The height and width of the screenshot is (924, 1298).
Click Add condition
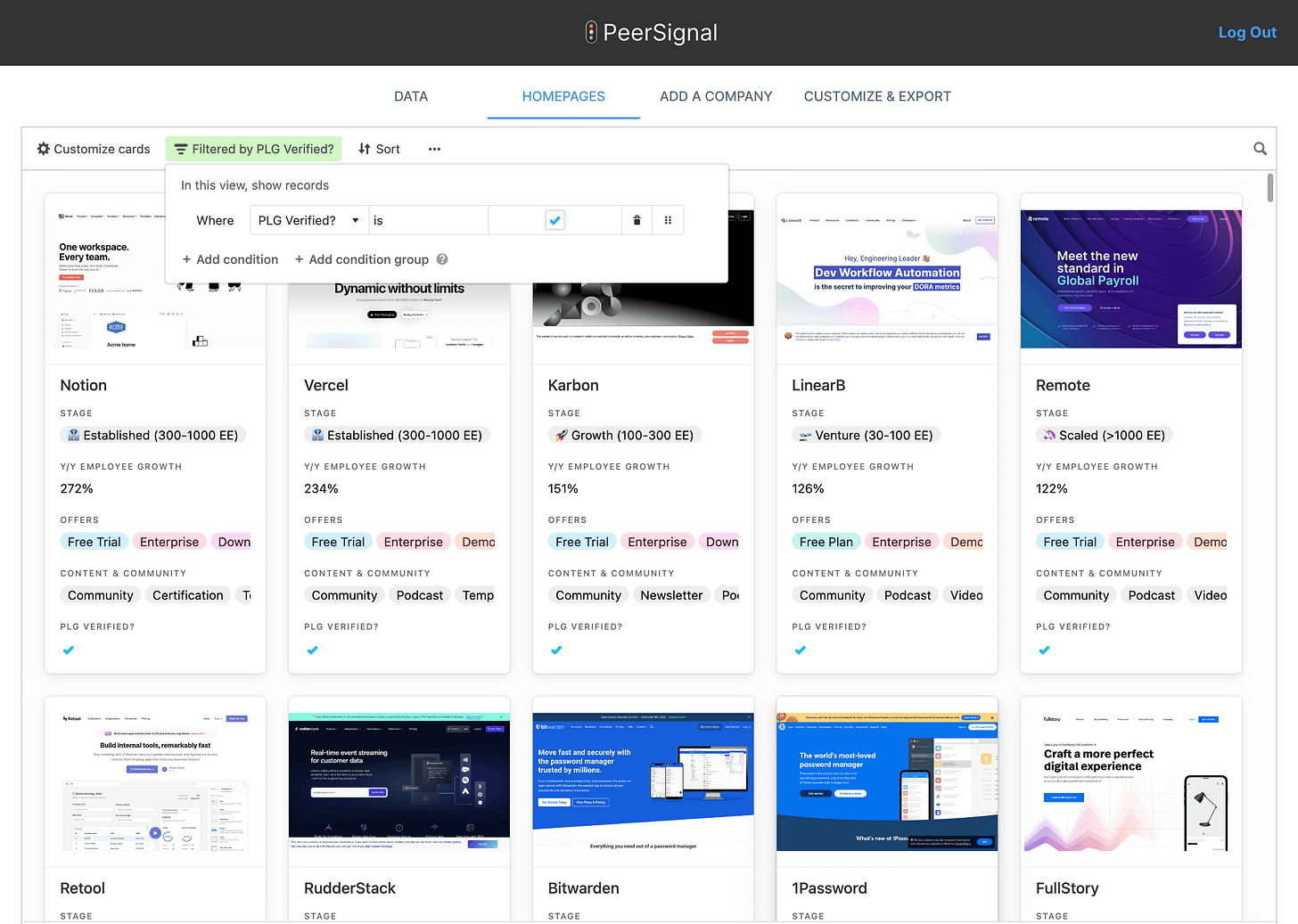230,259
